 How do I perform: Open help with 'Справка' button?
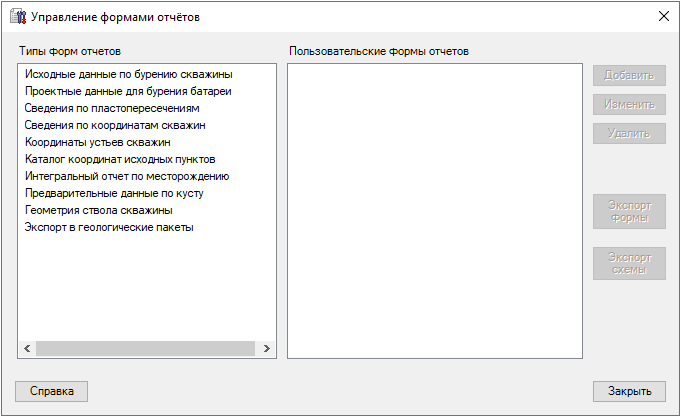(x=52, y=391)
